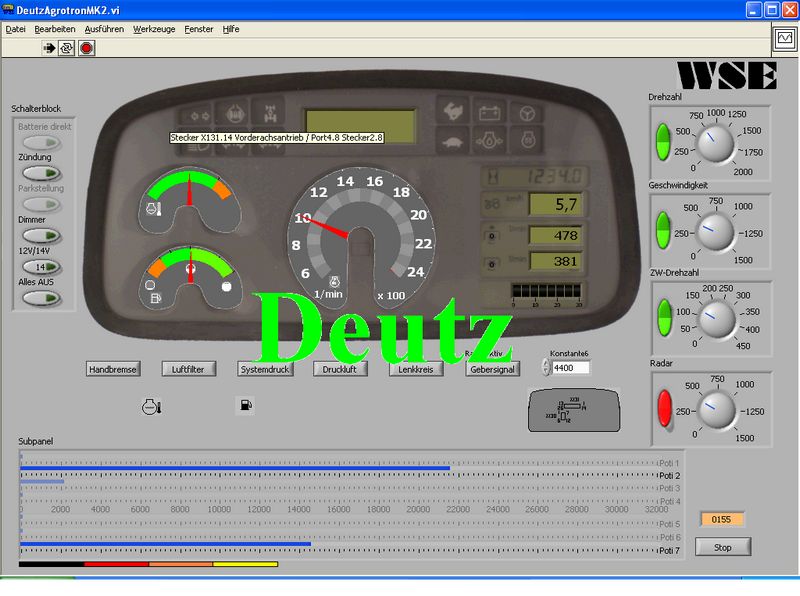Click the green LCD display on dashboard
This screenshot has width=800, height=596.
(360, 126)
